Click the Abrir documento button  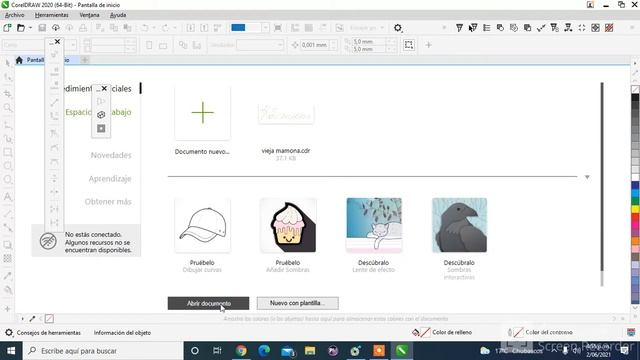click(208, 303)
